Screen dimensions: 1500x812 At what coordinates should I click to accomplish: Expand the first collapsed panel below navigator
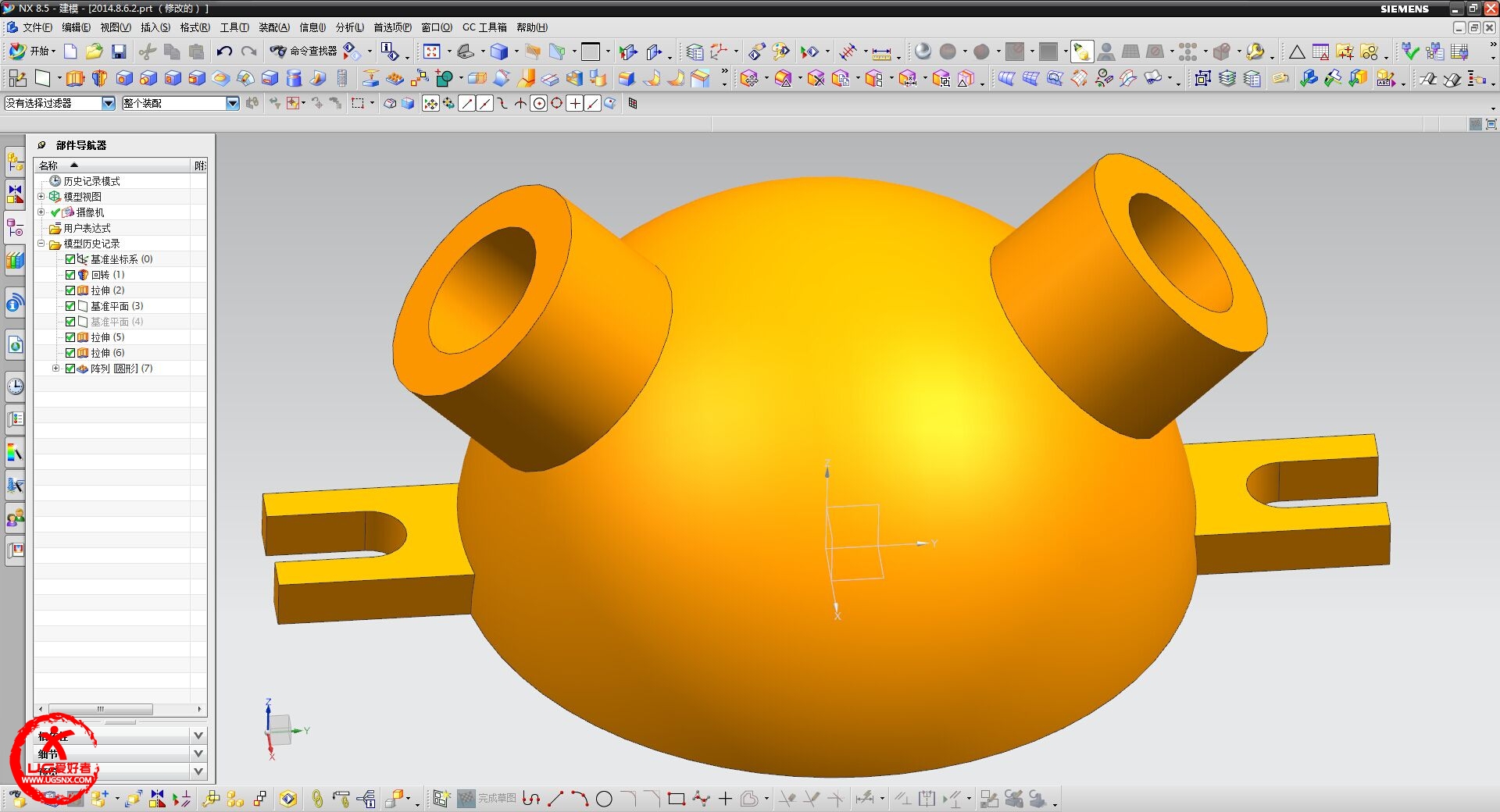point(198,735)
